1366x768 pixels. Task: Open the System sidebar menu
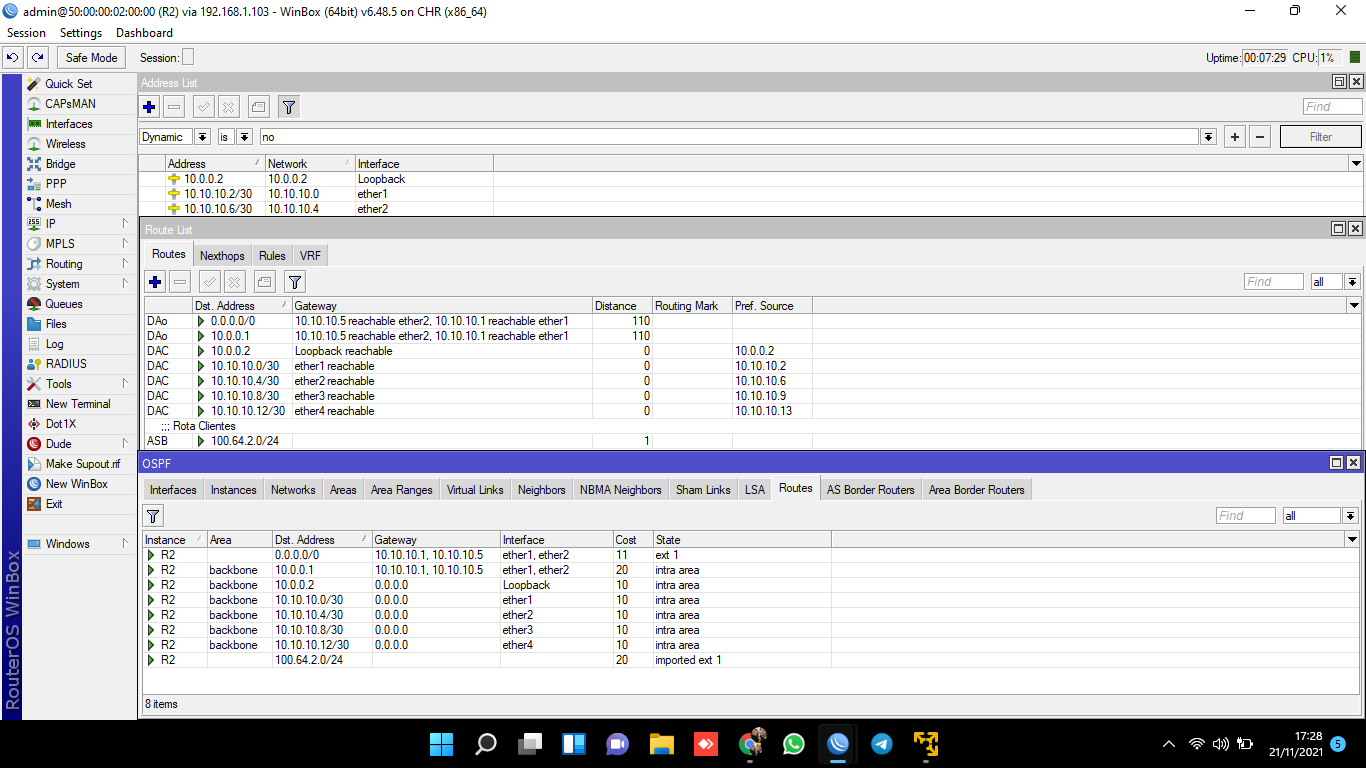tap(63, 284)
